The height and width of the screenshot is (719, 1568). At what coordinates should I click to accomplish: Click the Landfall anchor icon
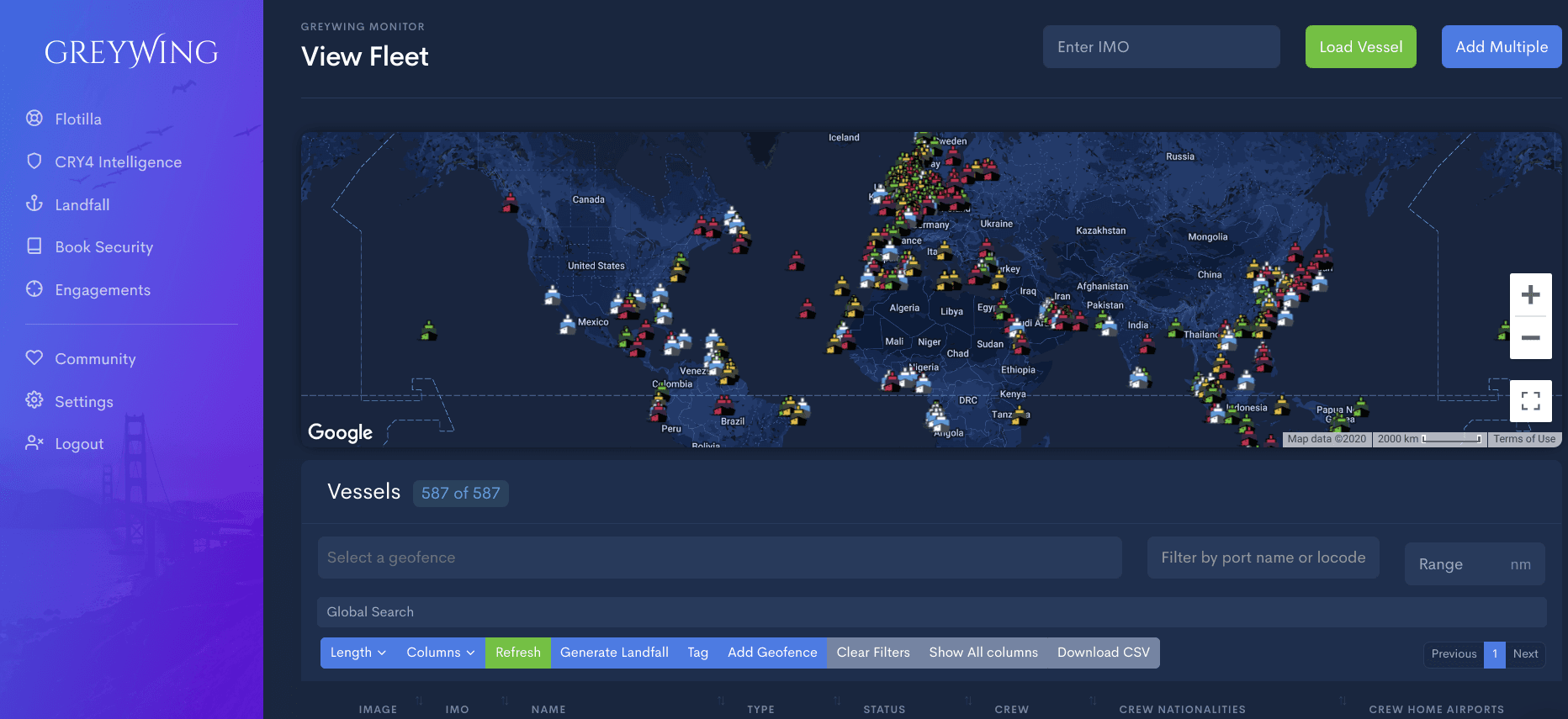pyautogui.click(x=34, y=204)
